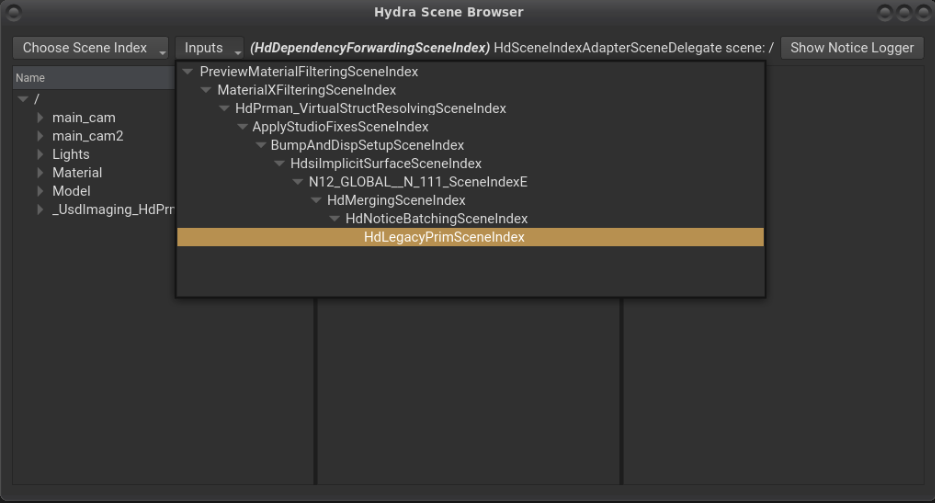Collapse the root slash prim arrow

point(23,99)
